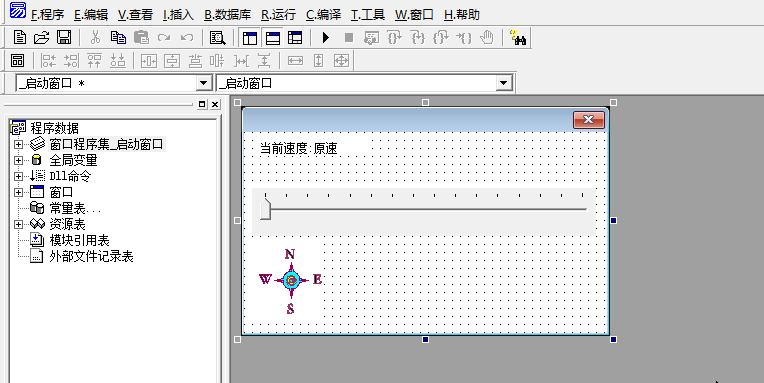Close the left program data panel
Viewport: 764px width, 383px height.
[x=215, y=104]
